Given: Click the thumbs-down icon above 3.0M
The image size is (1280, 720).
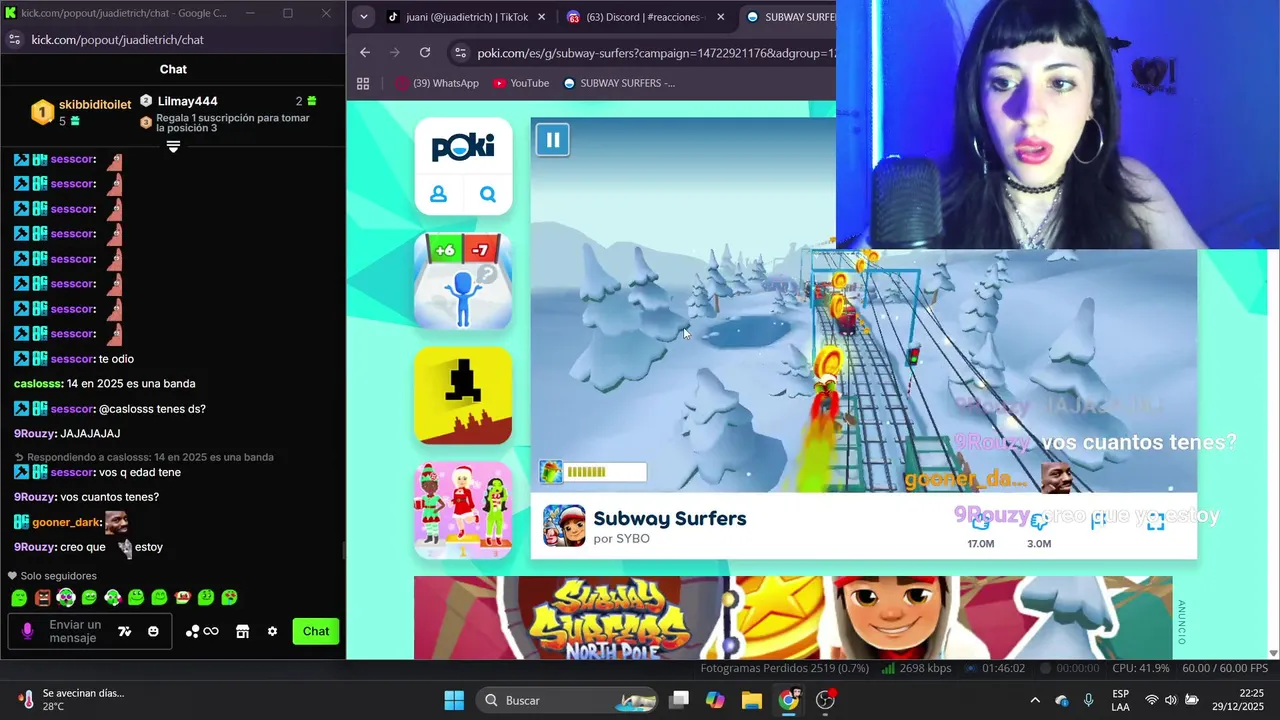Looking at the screenshot, I should [x=1039, y=521].
